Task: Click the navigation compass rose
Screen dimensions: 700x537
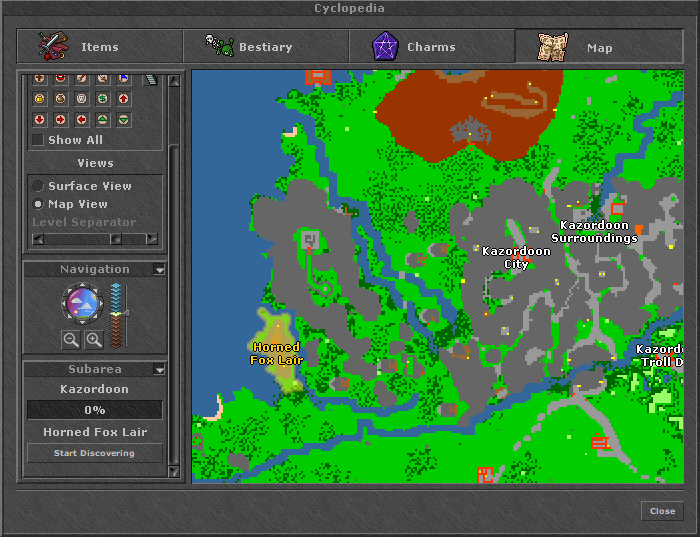Action: pyautogui.click(x=80, y=303)
